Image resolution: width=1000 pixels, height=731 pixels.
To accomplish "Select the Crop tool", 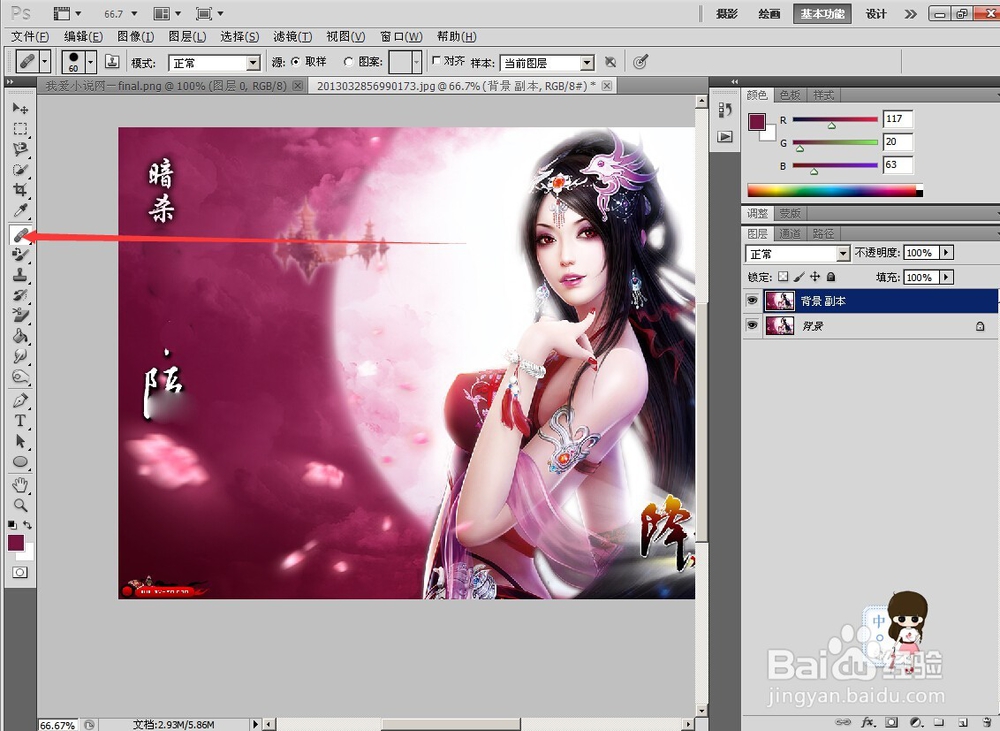I will tap(20, 190).
